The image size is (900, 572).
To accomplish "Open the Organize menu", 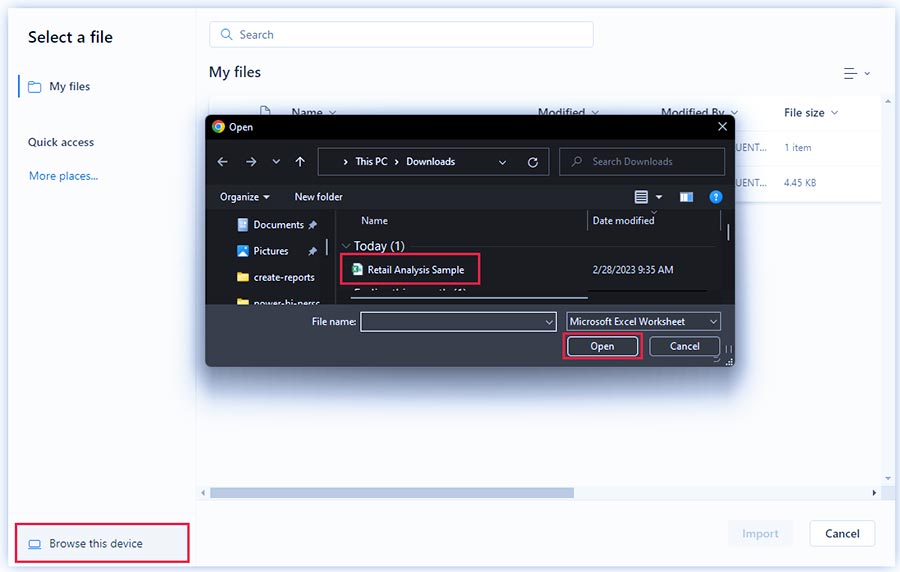I will click(245, 197).
